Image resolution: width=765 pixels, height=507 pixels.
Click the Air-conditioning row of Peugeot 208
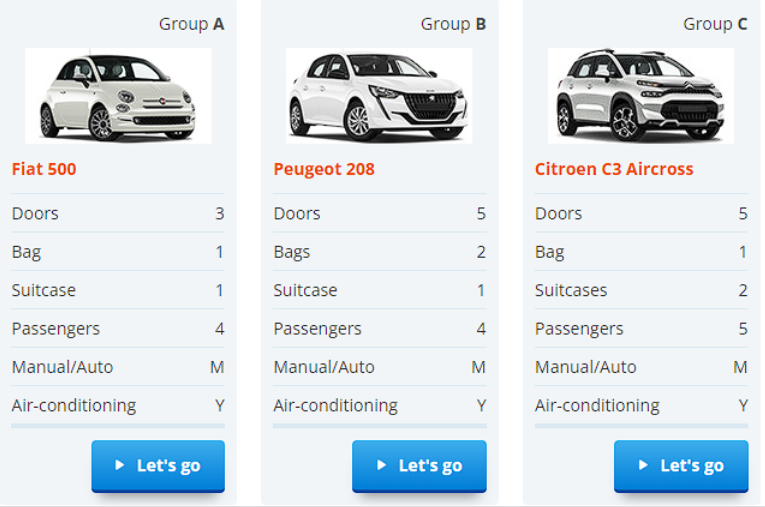(380, 406)
